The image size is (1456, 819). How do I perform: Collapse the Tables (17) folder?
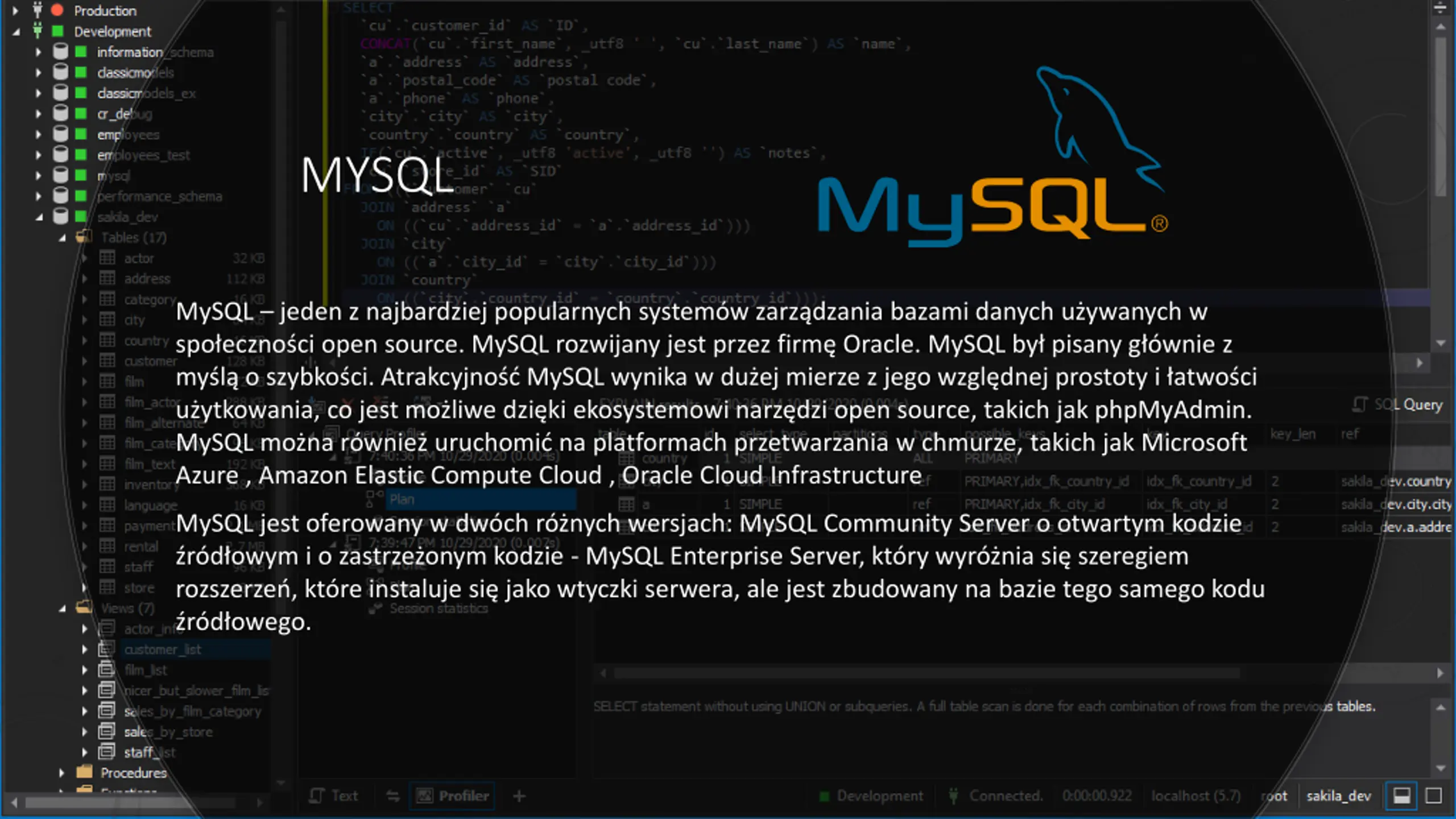(62, 238)
